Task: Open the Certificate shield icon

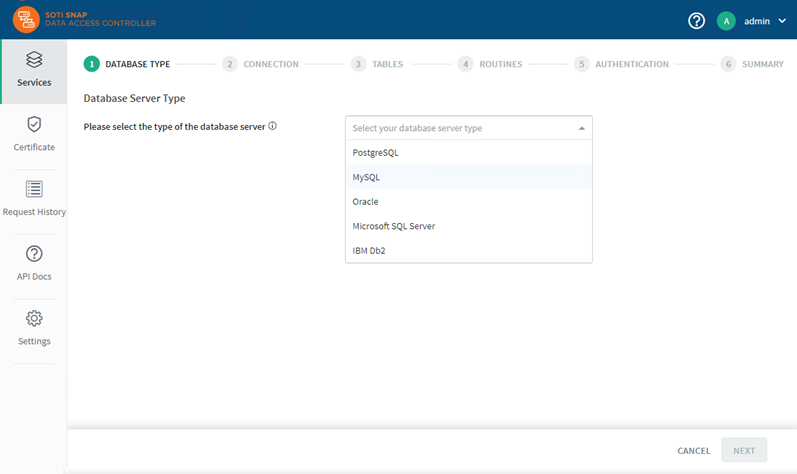Action: pos(34,124)
